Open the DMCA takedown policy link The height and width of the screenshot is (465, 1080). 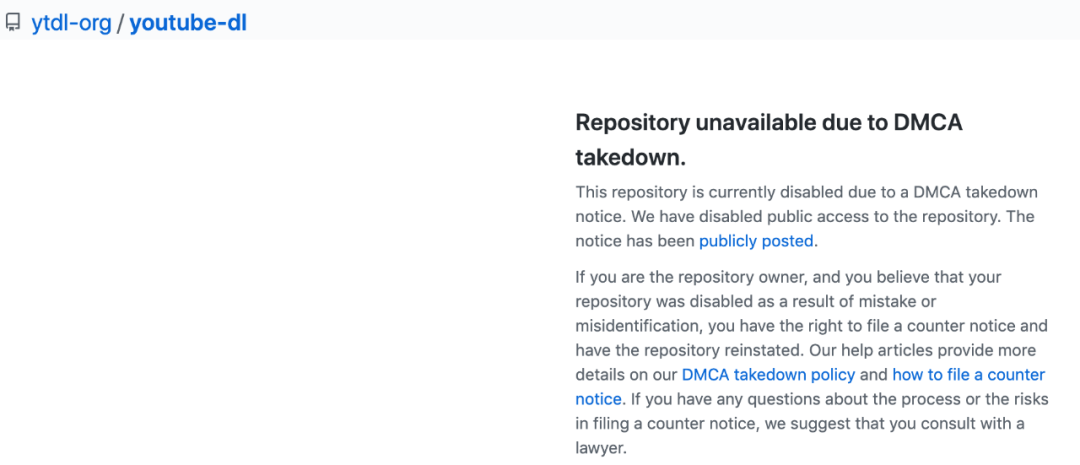point(768,375)
